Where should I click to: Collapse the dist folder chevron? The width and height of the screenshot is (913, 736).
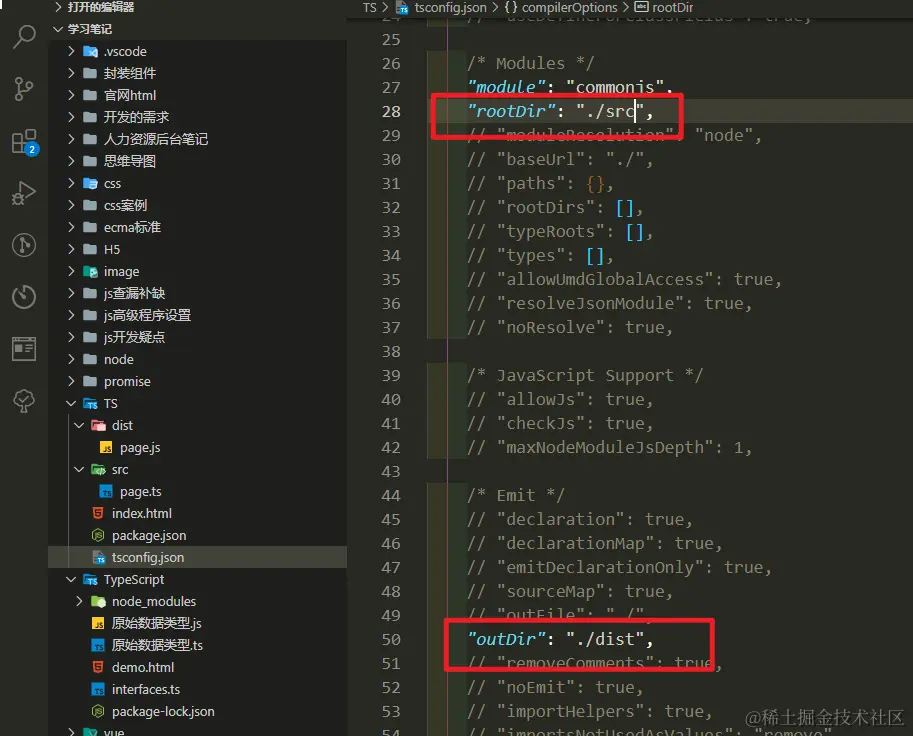coord(79,426)
